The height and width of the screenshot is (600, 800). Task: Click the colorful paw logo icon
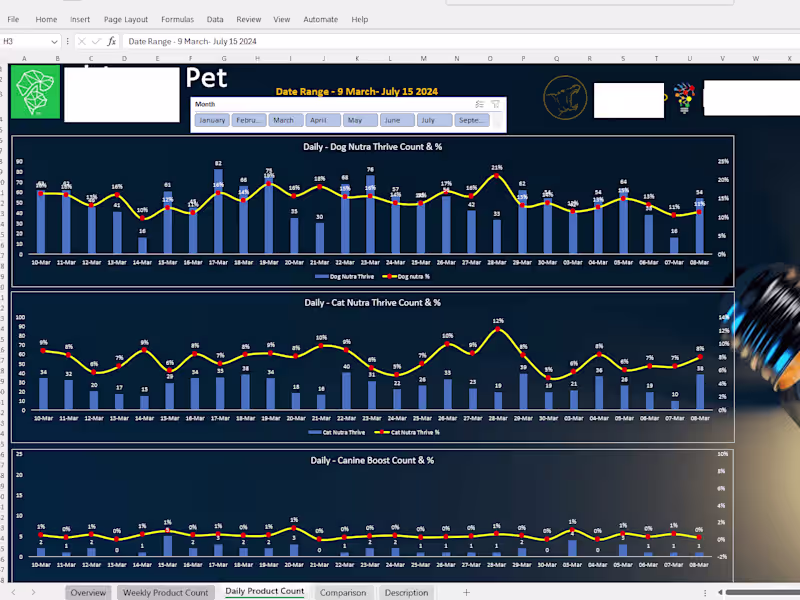click(685, 100)
